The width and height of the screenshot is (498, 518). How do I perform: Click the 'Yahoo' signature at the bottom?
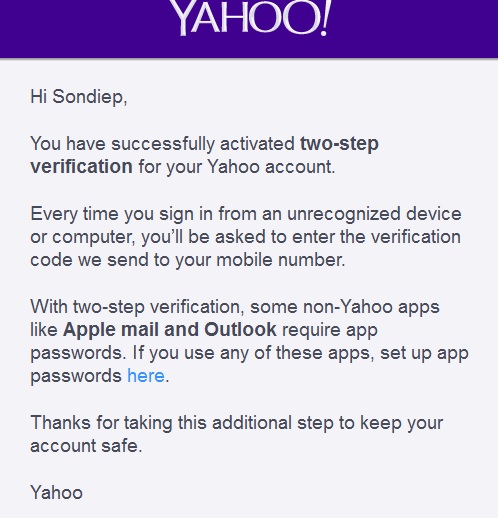[x=56, y=493]
